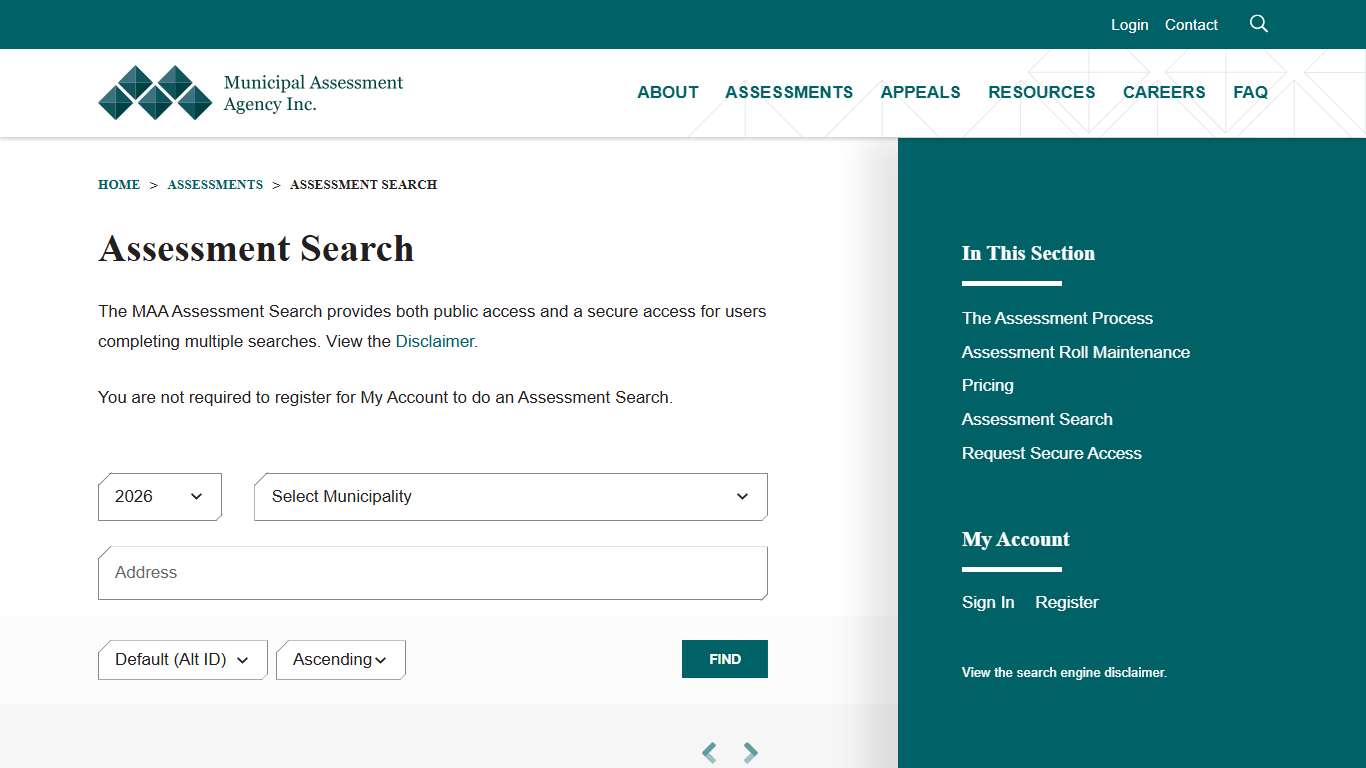Click the right pagination arrow

[750, 752]
